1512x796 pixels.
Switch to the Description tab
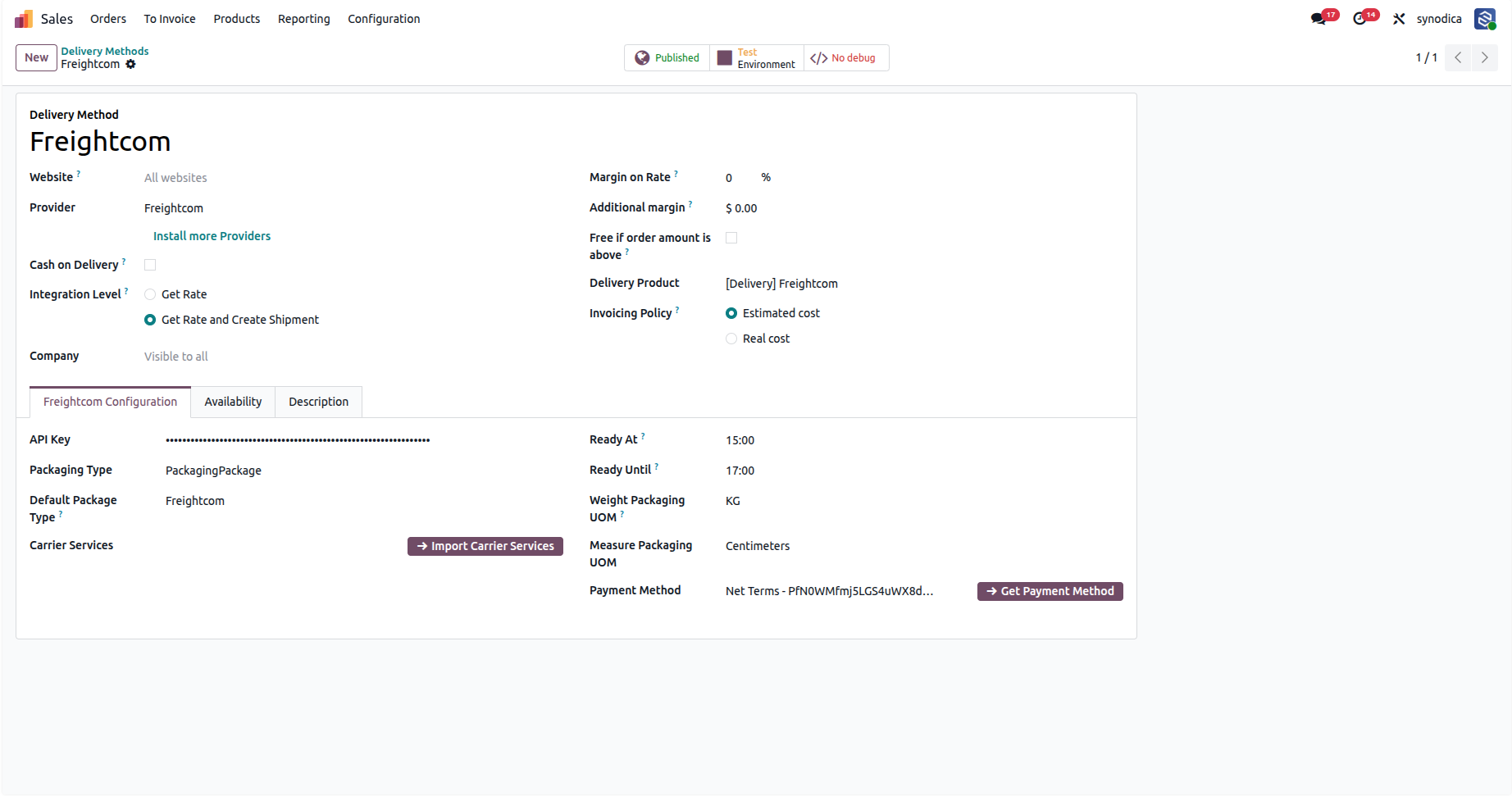(319, 402)
